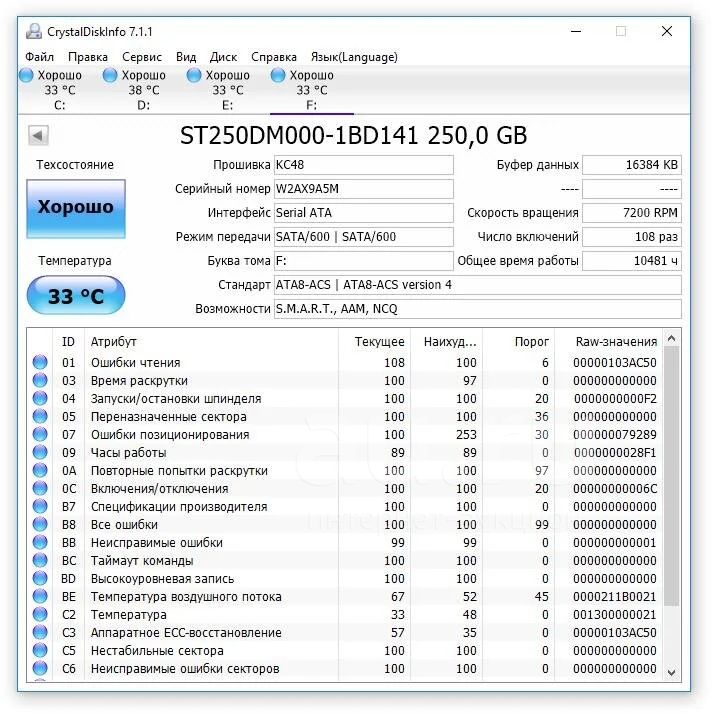Open the Файл menu
Viewport: 712px width, 714px height.
(x=39, y=57)
